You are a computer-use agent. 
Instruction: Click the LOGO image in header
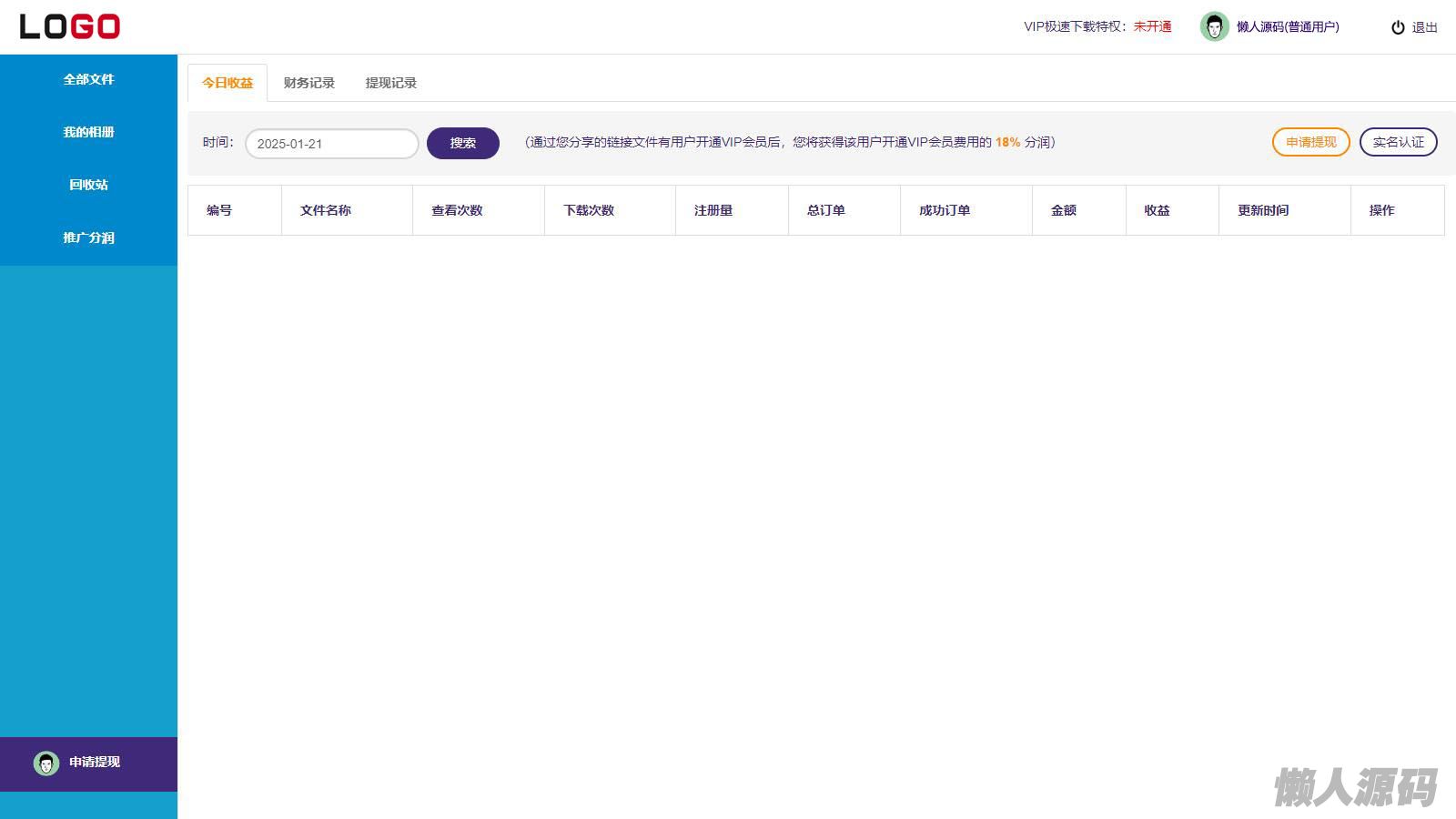tap(70, 26)
